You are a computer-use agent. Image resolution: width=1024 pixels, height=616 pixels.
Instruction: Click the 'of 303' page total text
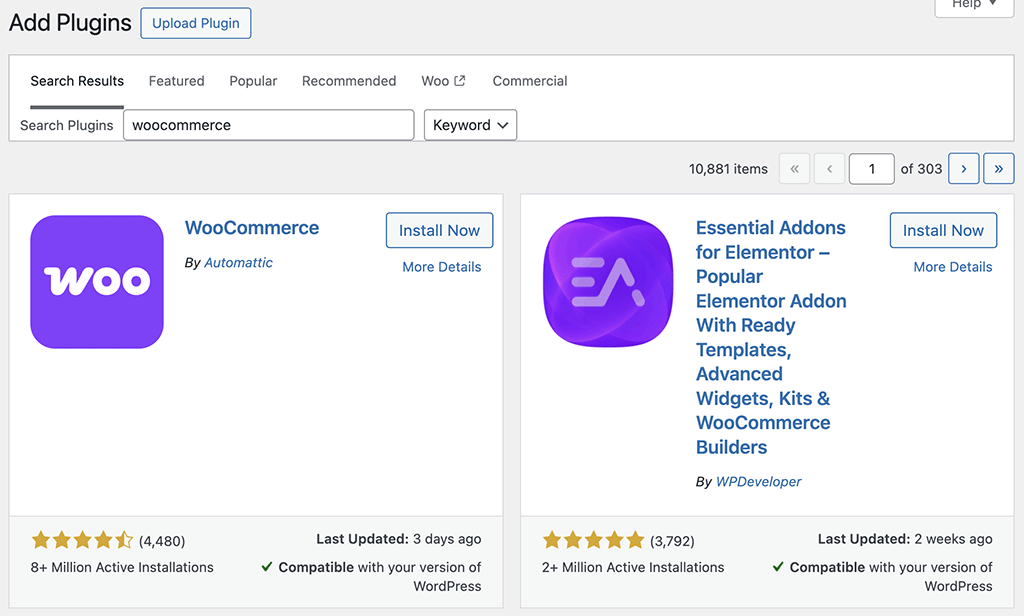pos(921,169)
